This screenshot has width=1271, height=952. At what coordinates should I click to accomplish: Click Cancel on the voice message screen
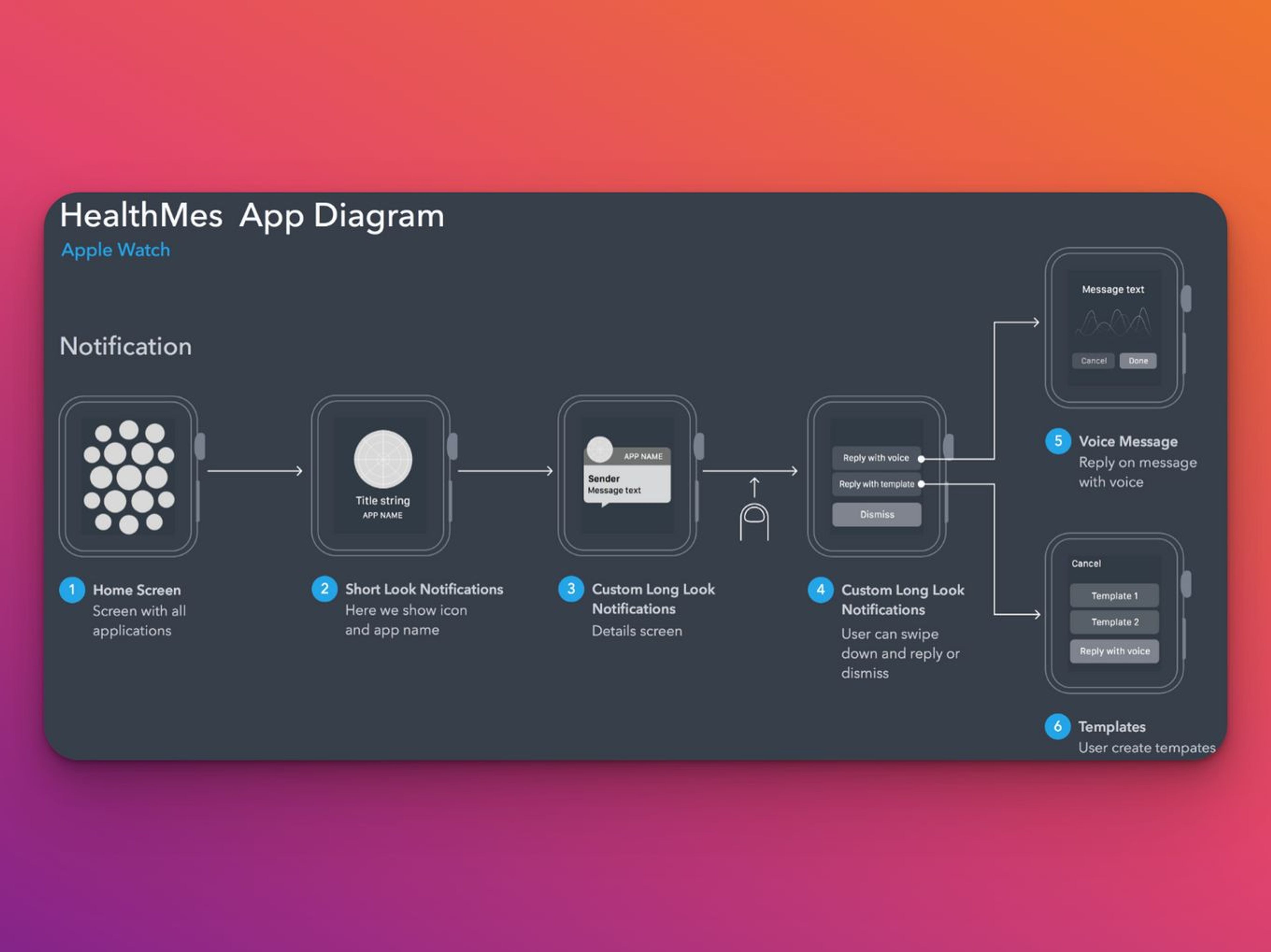(1093, 361)
